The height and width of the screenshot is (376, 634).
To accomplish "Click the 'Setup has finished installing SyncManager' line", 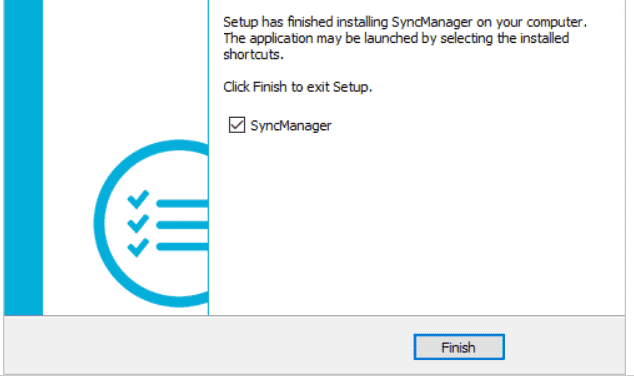I will [405, 22].
